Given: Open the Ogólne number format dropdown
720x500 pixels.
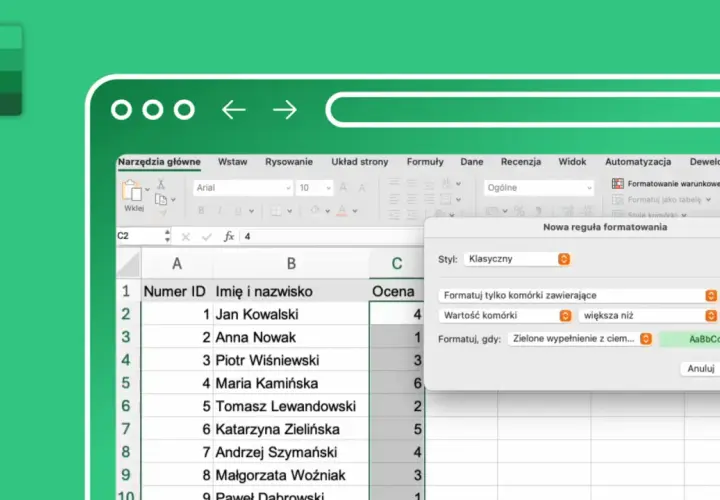Looking at the screenshot, I should [539, 188].
